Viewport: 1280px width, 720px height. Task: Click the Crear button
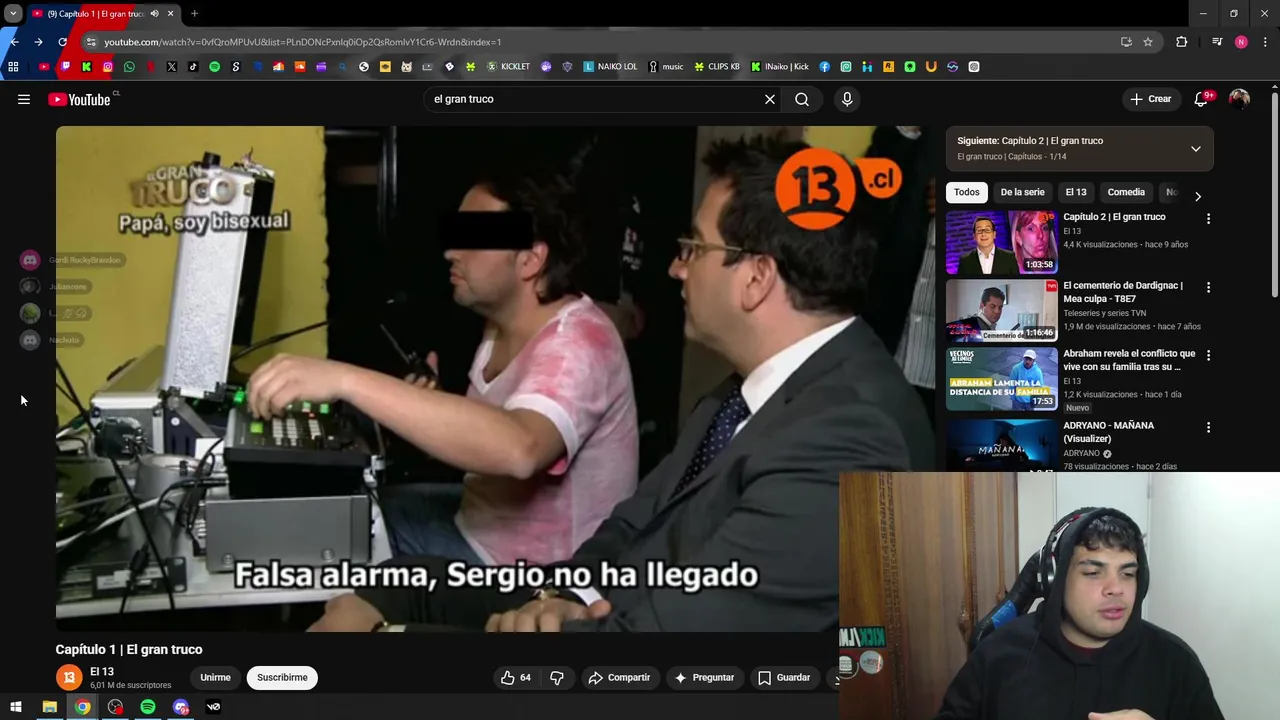point(1150,99)
